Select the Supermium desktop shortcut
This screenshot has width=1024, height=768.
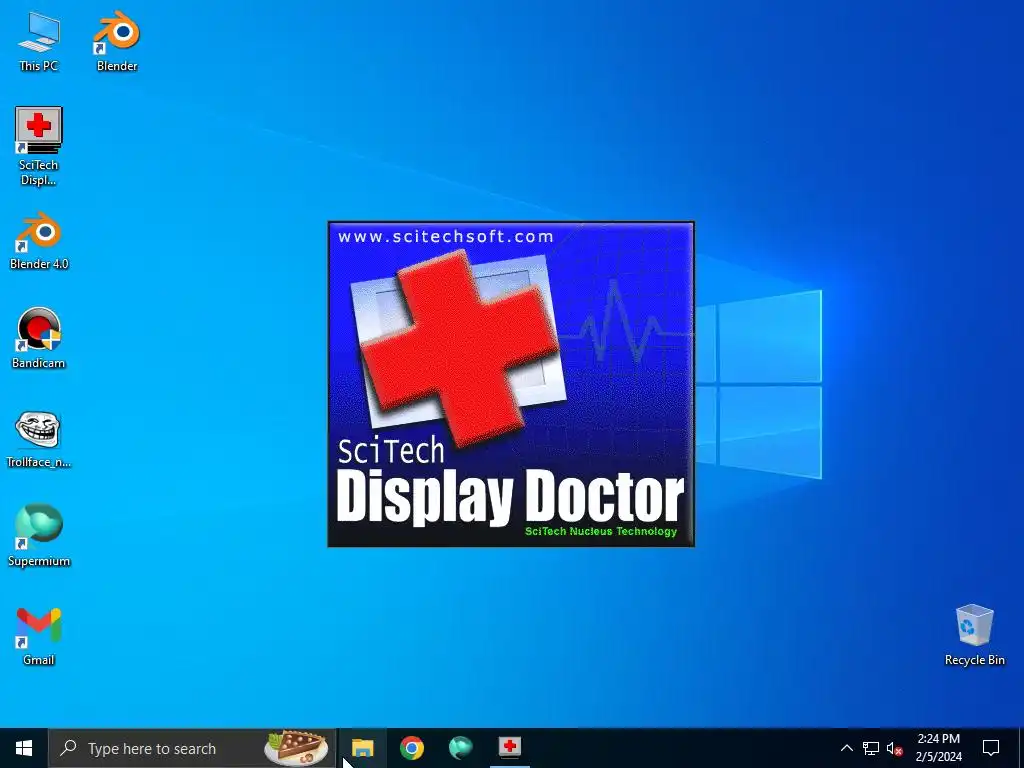[x=39, y=536]
